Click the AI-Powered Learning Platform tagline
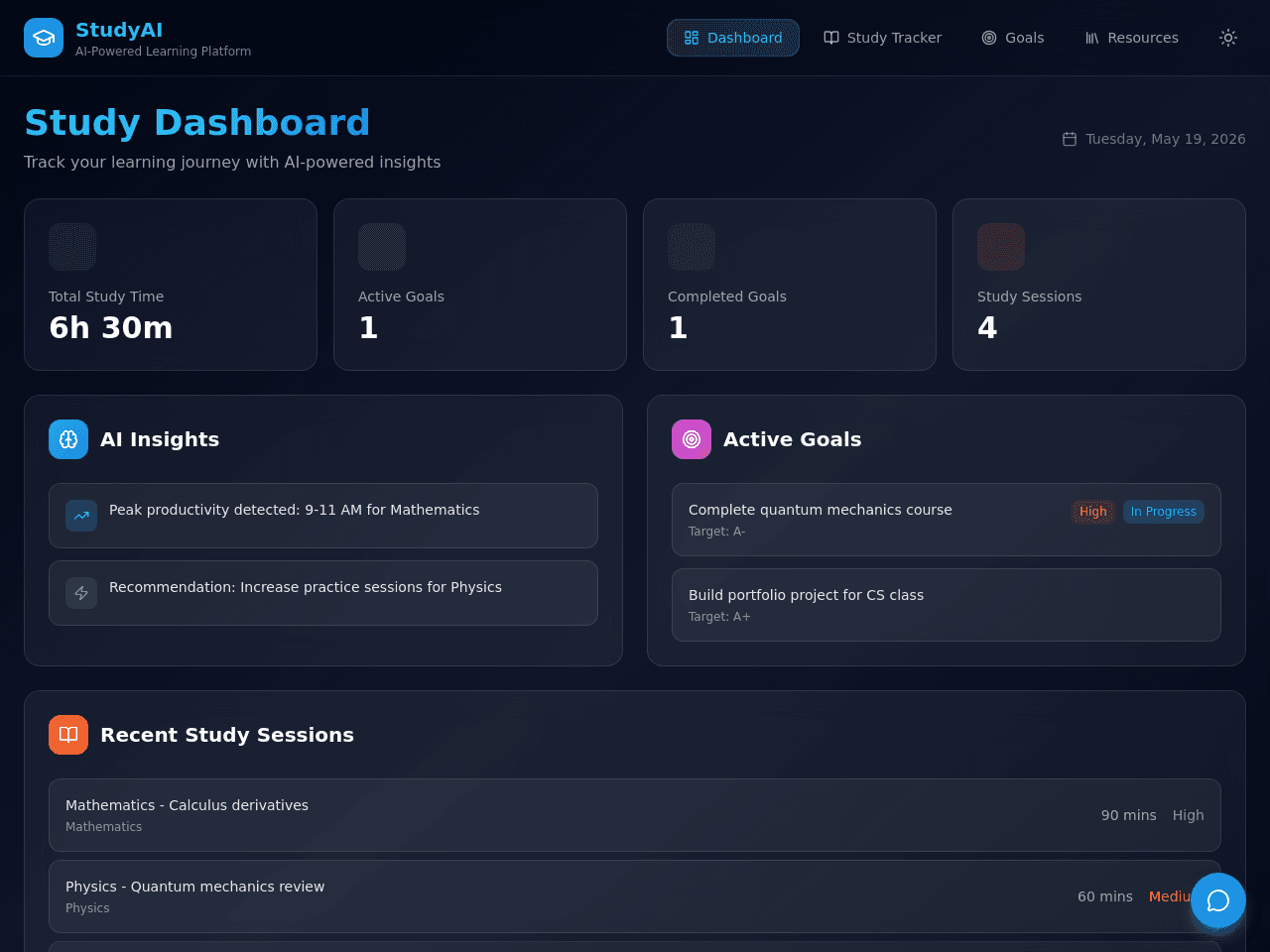The height and width of the screenshot is (952, 1270). pos(164,52)
